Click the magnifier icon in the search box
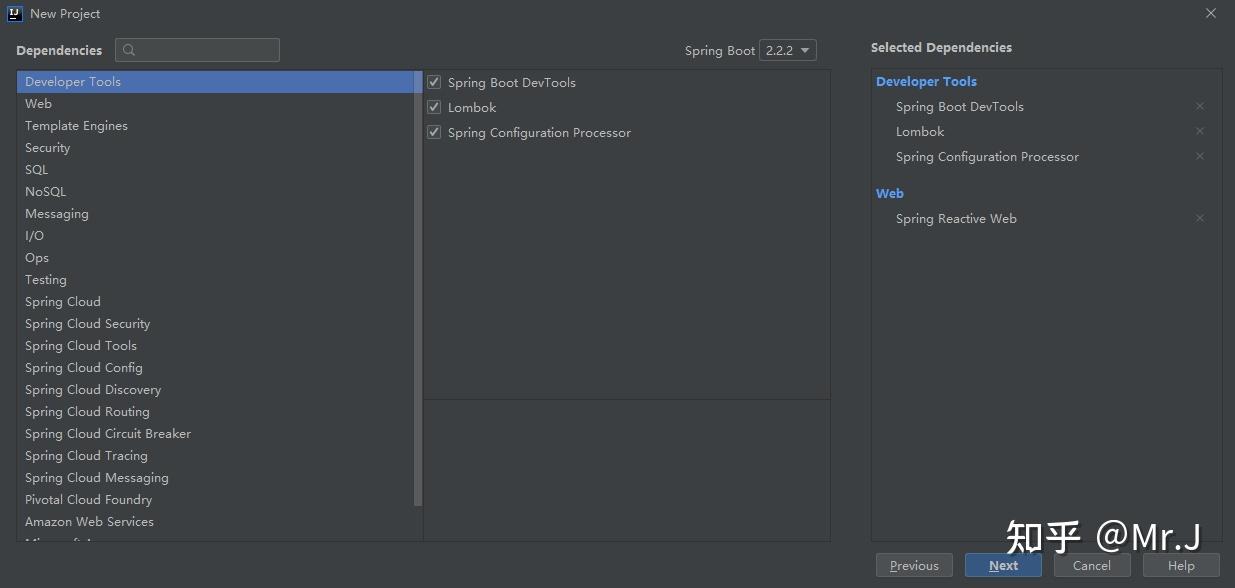 pyautogui.click(x=129, y=49)
